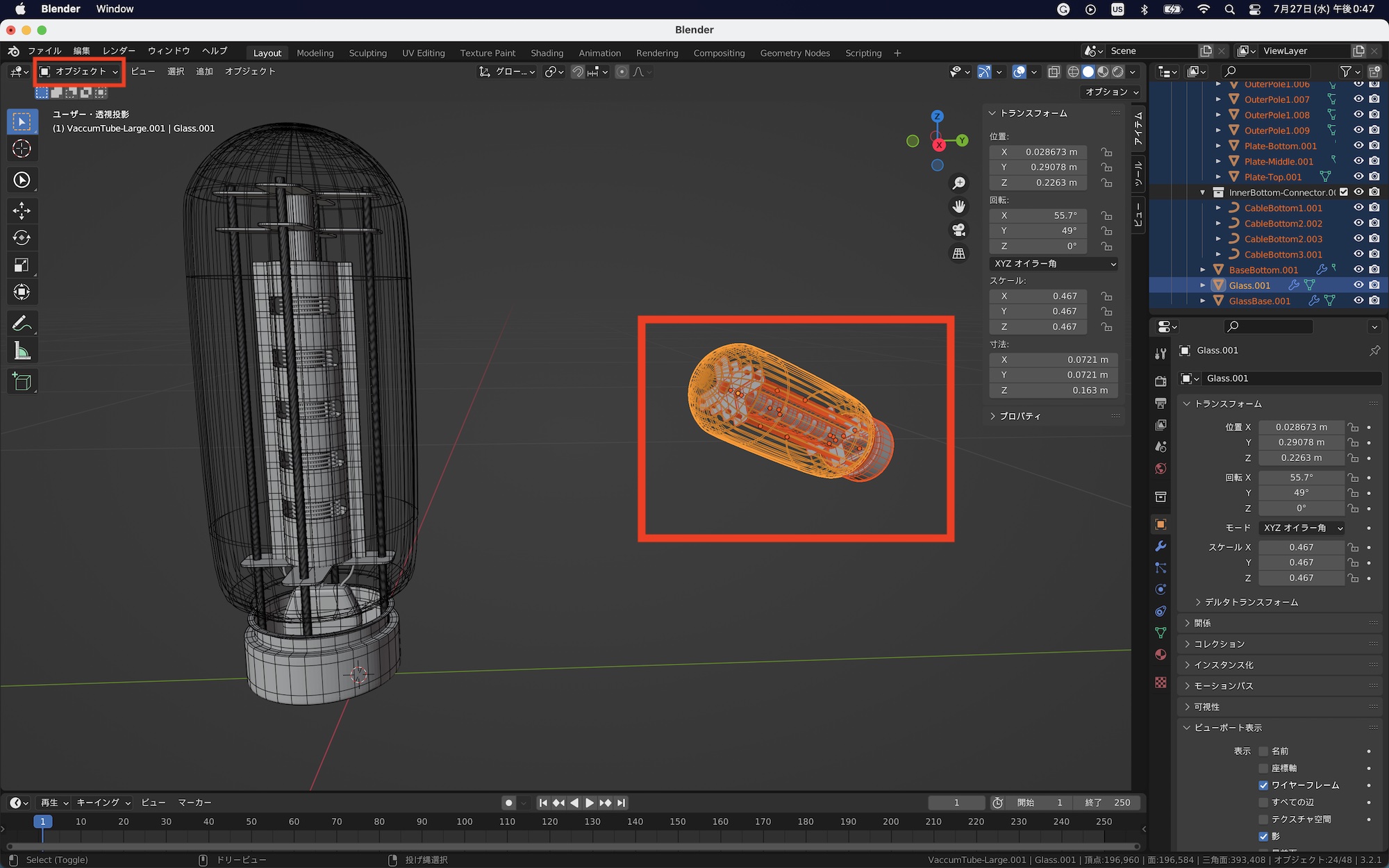Select the Rotate tool
The width and height of the screenshot is (1389, 868).
click(x=22, y=238)
